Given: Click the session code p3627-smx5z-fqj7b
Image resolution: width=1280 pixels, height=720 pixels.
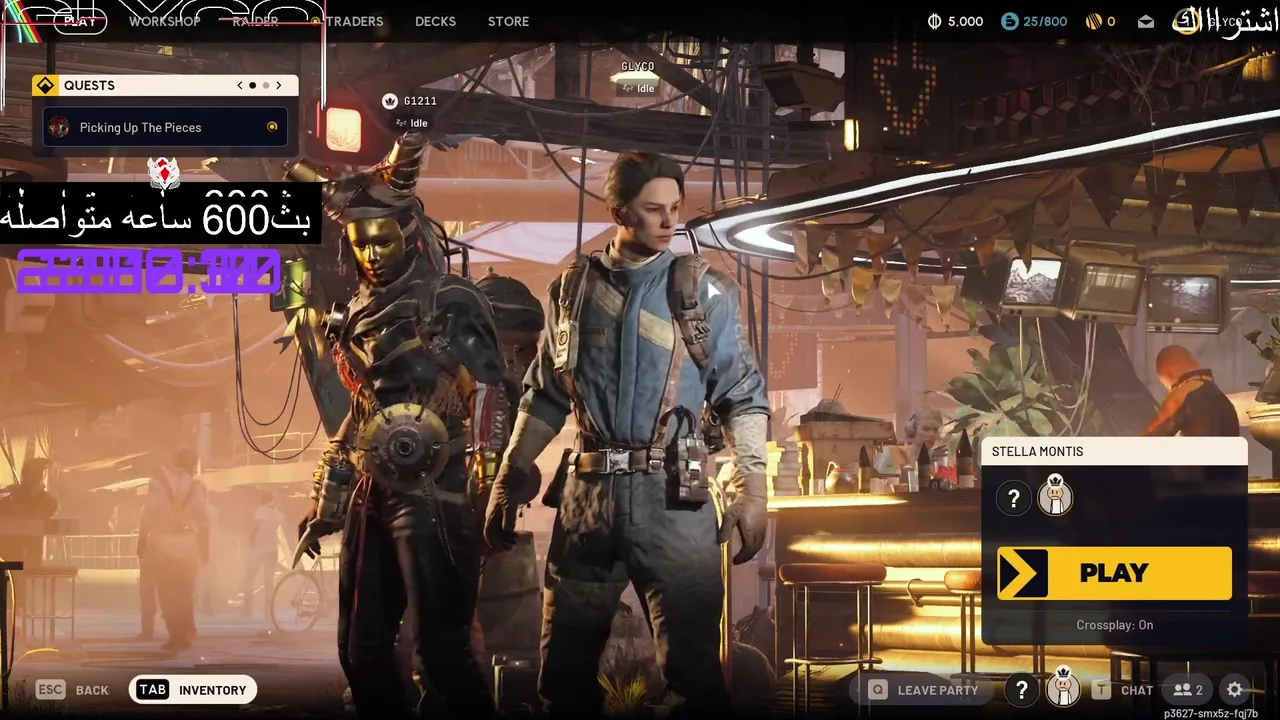Looking at the screenshot, I should click(x=1211, y=714).
